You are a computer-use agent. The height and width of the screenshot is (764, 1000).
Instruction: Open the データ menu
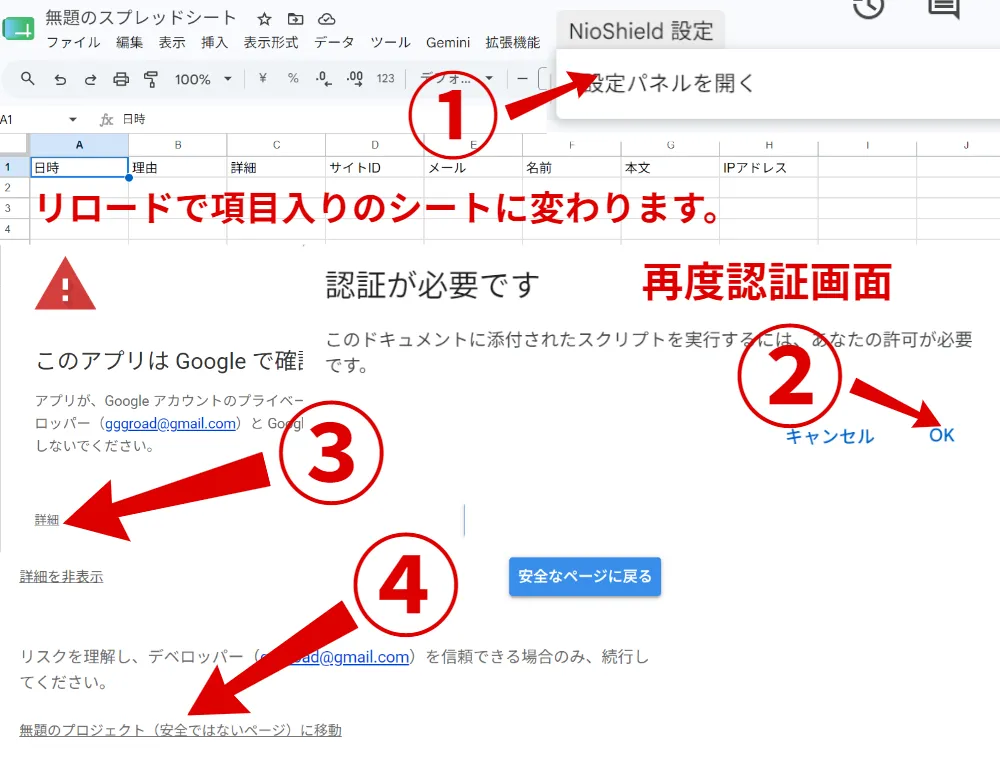[x=334, y=43]
